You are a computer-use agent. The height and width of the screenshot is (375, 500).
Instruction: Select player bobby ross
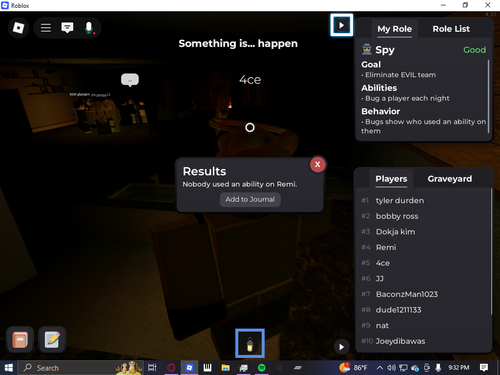(423, 216)
